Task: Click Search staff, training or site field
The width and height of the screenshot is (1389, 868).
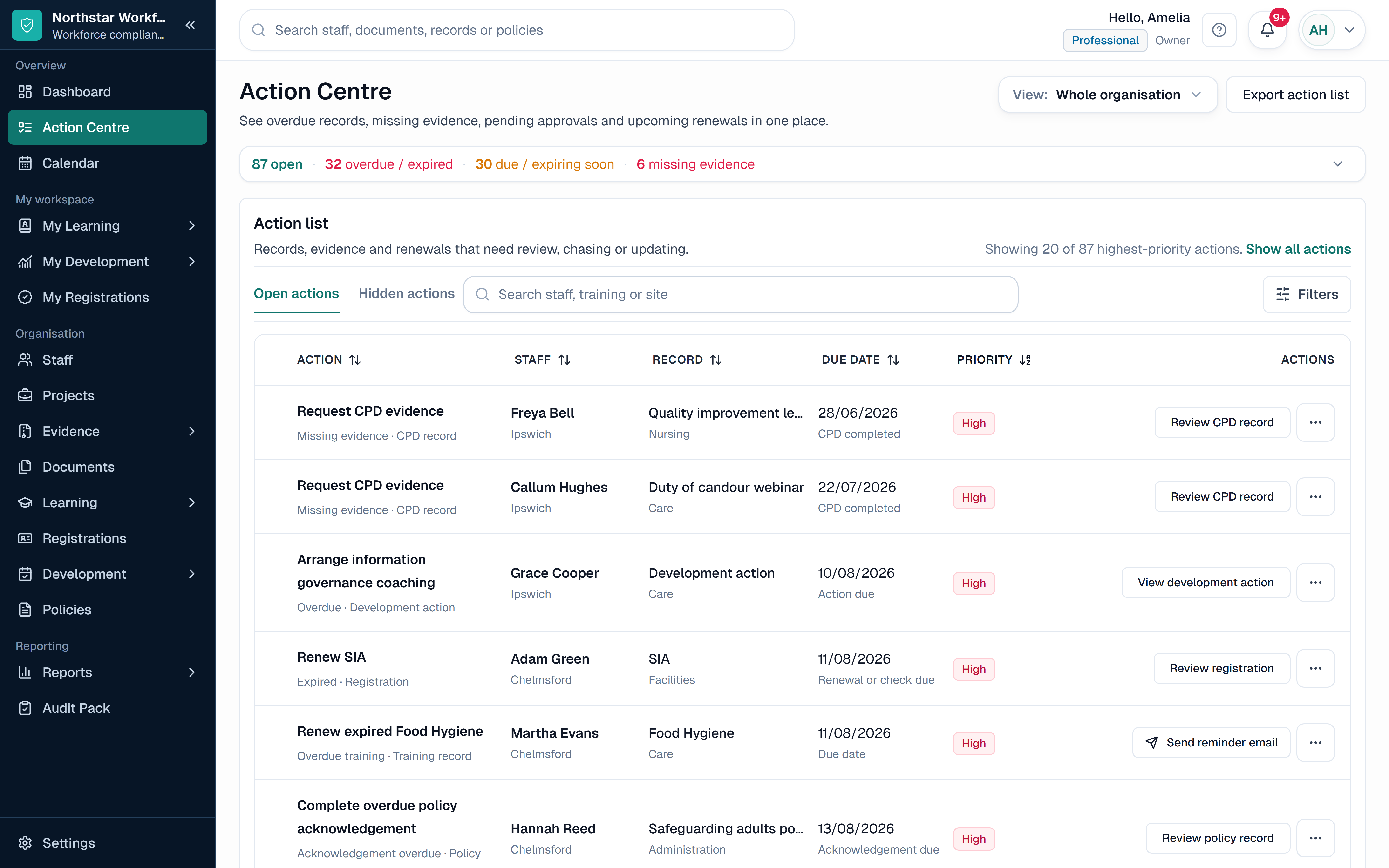Action: pyautogui.click(x=740, y=294)
